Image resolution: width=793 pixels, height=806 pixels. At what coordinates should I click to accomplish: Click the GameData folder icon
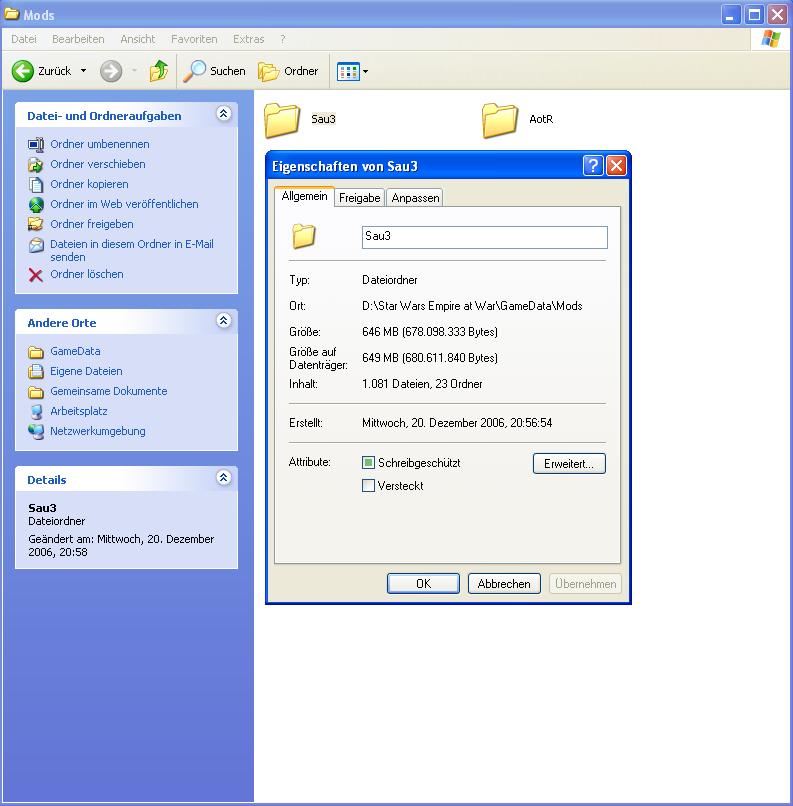tap(36, 352)
